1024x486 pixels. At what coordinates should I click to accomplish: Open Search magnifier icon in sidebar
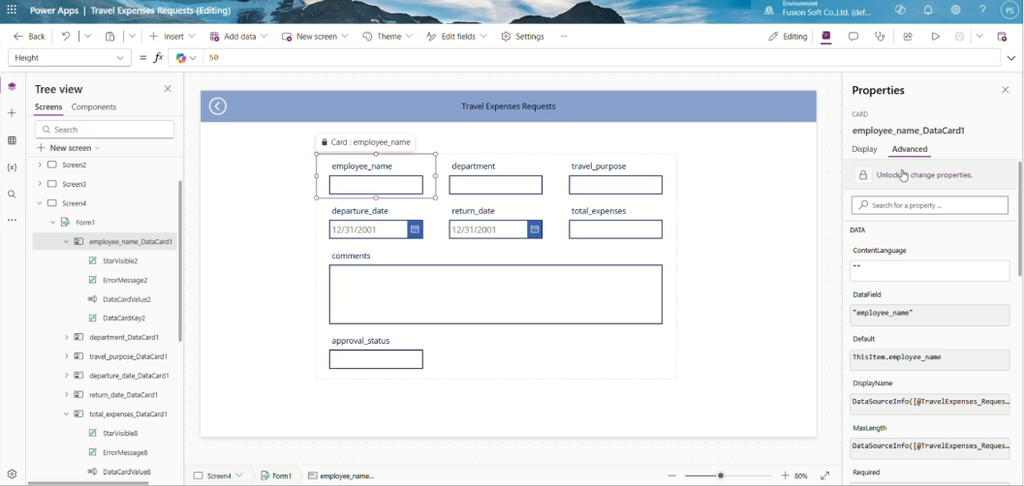pyautogui.click(x=12, y=194)
